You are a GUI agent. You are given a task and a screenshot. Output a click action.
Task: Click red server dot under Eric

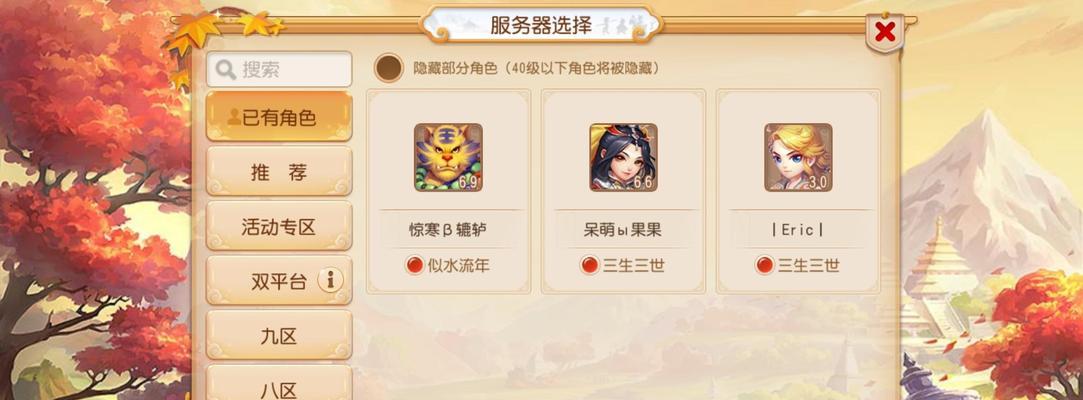click(x=764, y=265)
